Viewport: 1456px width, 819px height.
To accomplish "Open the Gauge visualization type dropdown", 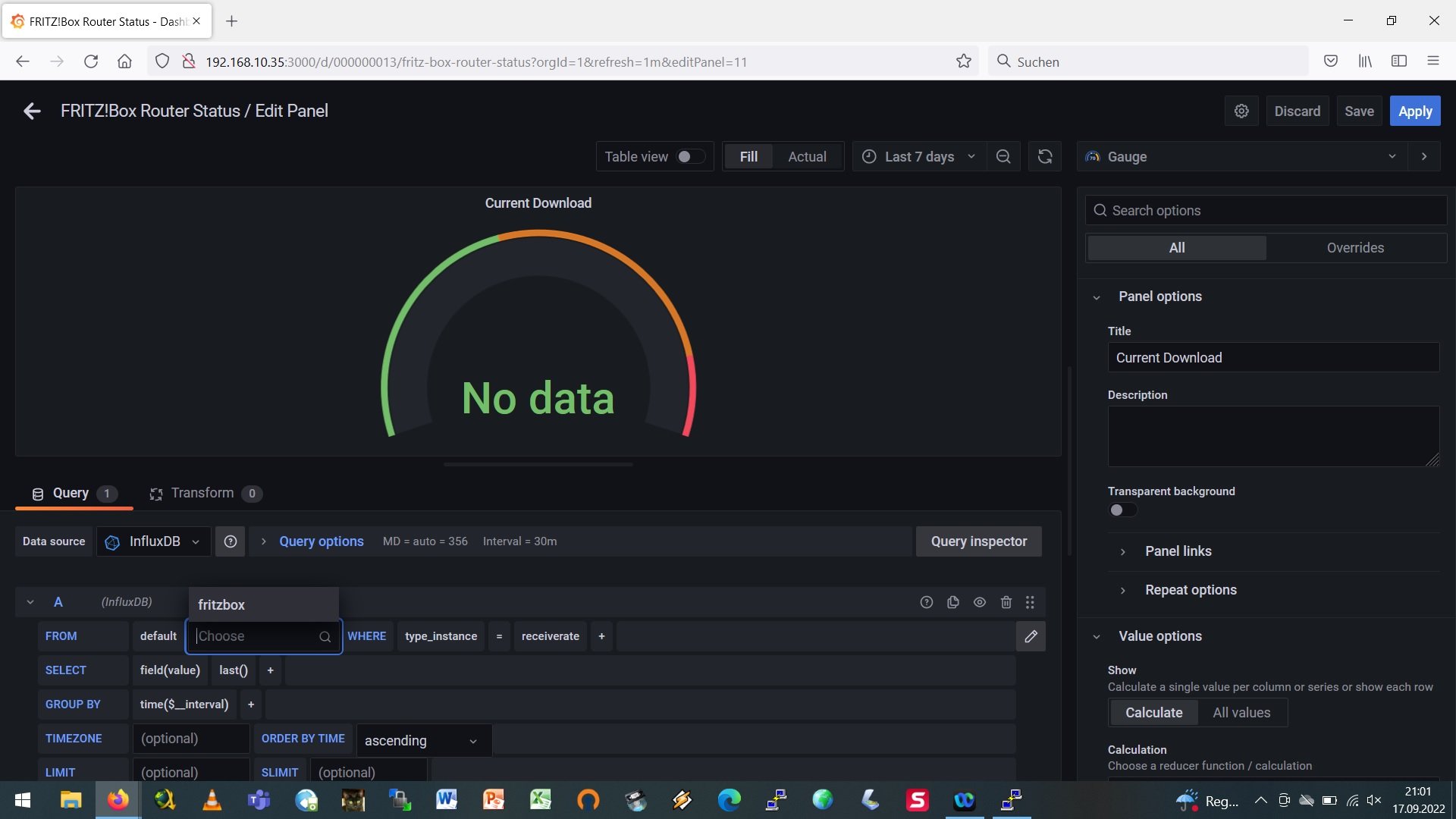I will pyautogui.click(x=1244, y=157).
